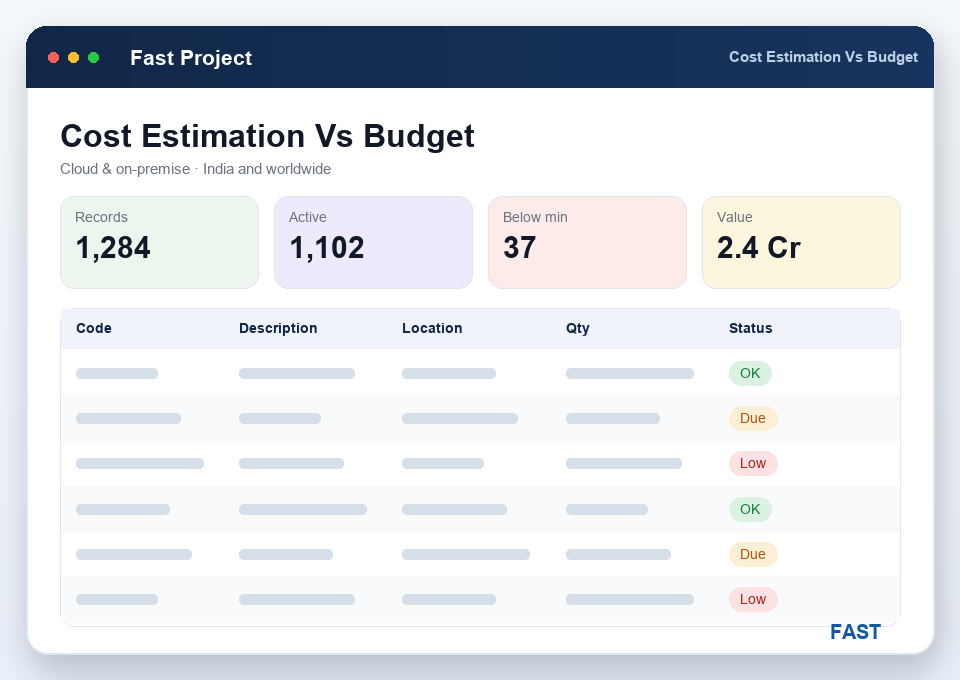Click the Due badge in fifth table row

coord(753,555)
